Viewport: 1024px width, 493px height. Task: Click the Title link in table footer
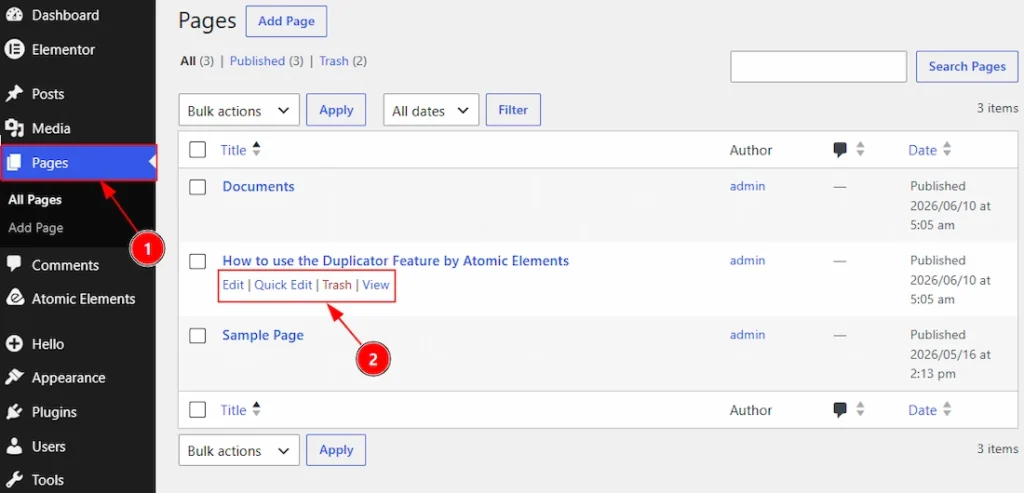[233, 410]
